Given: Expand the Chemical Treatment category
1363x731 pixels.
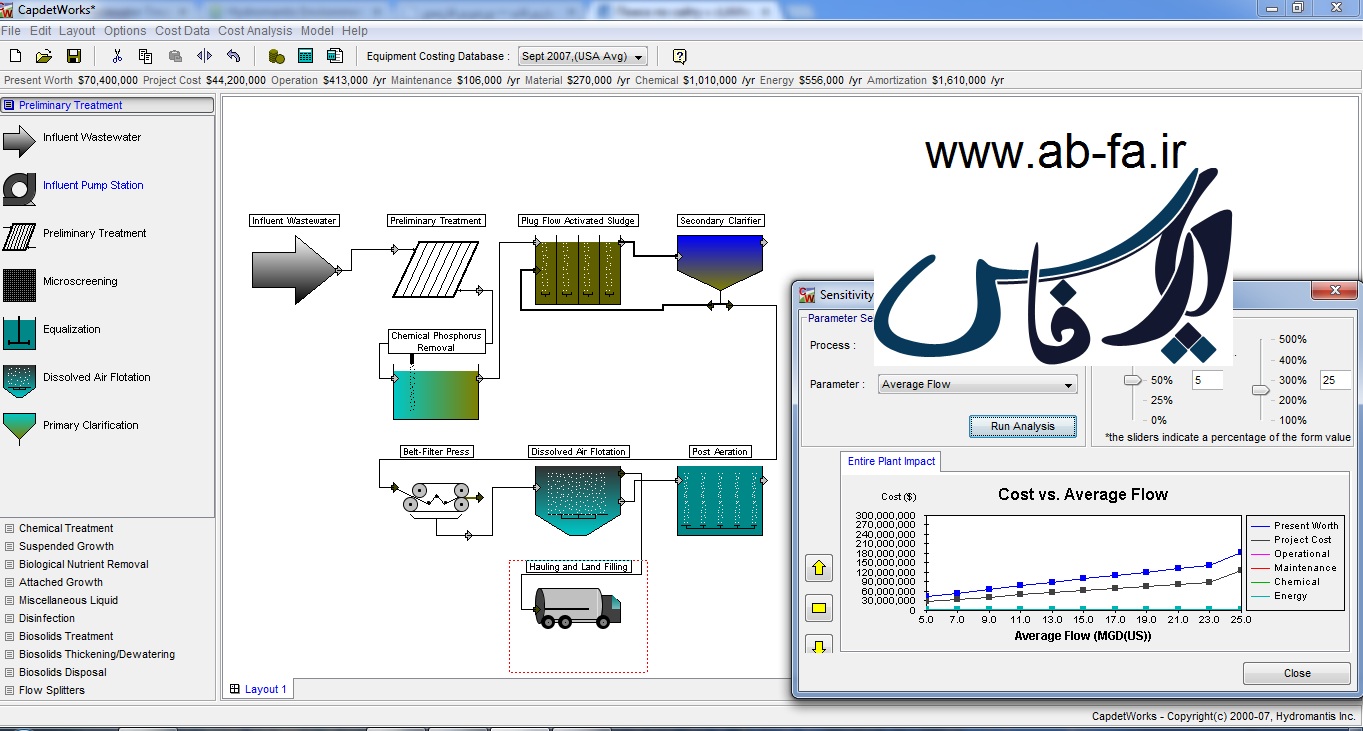Looking at the screenshot, I should click(66, 528).
